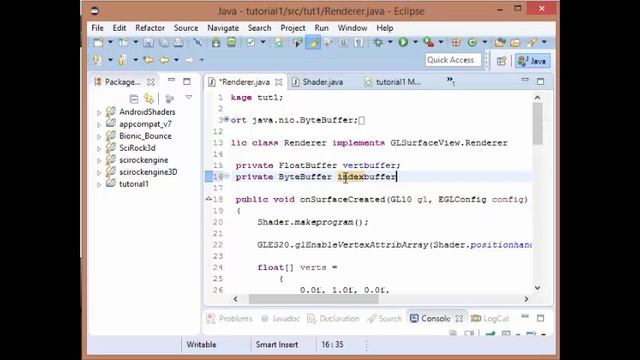Switch to the tutorial1 Manifest tab
Image resolution: width=640 pixels, height=360 pixels.
393,82
